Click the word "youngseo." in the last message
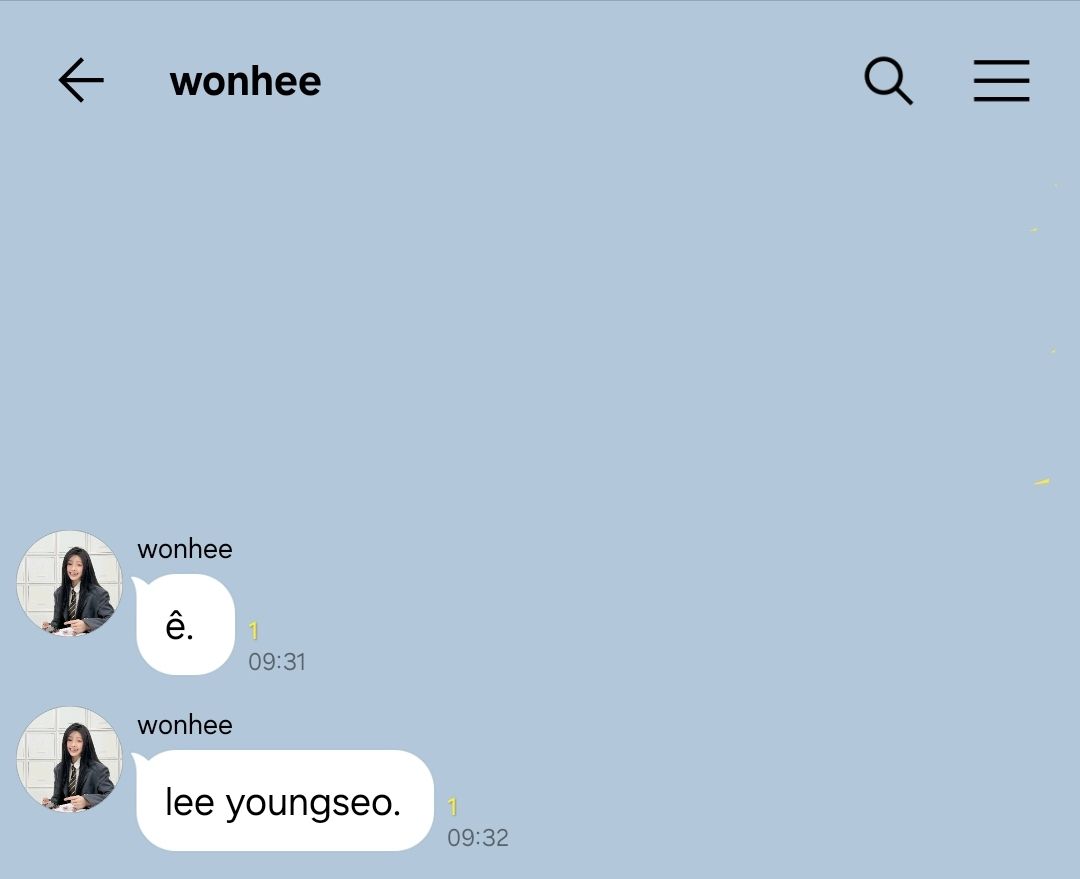 313,804
